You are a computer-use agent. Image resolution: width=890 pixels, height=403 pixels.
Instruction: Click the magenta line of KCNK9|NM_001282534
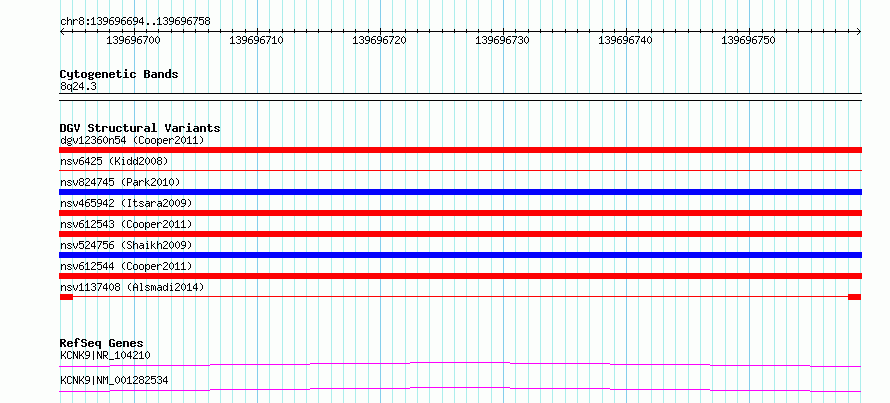(460, 389)
